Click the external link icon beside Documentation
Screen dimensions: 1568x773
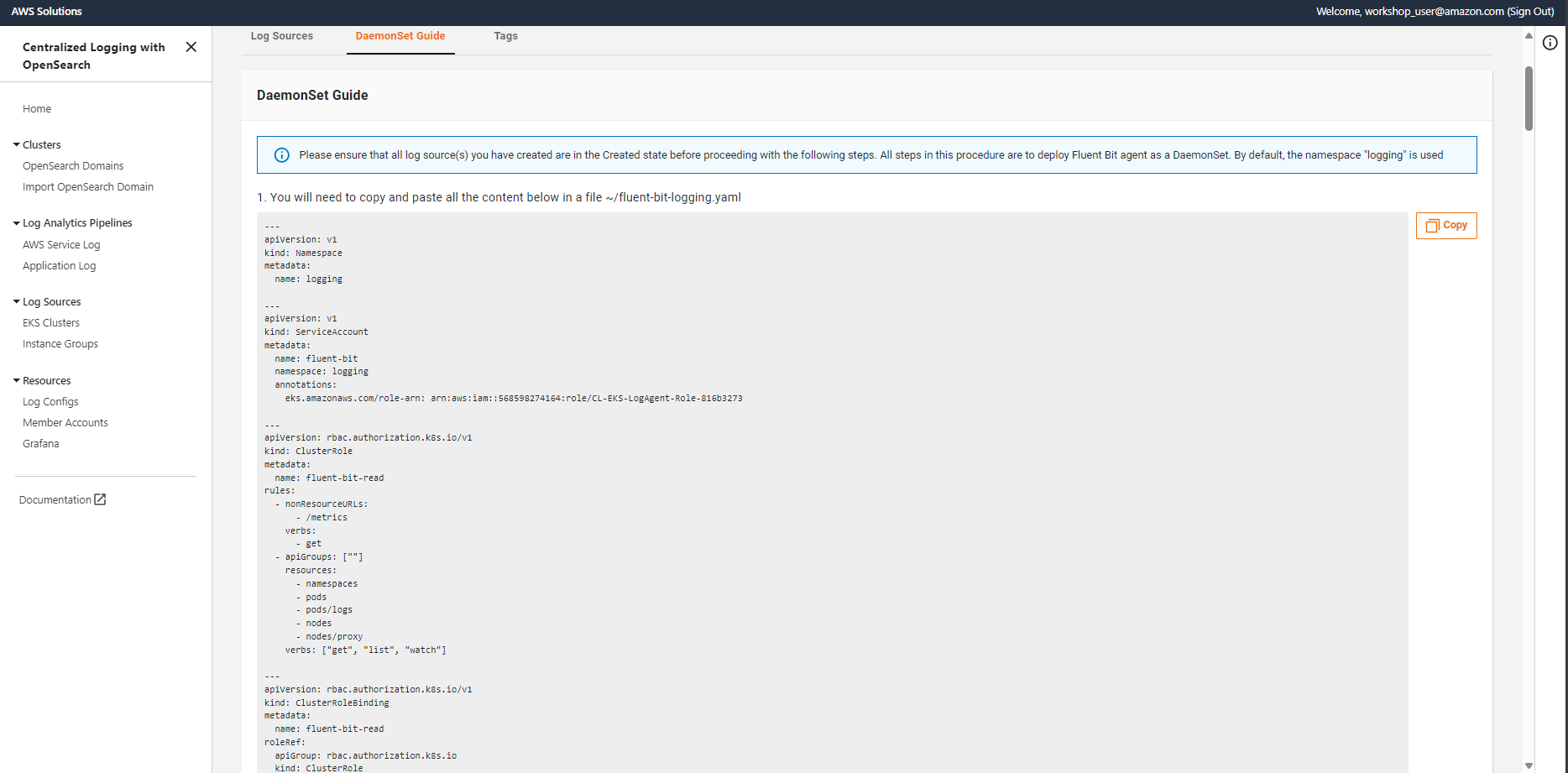(100, 499)
